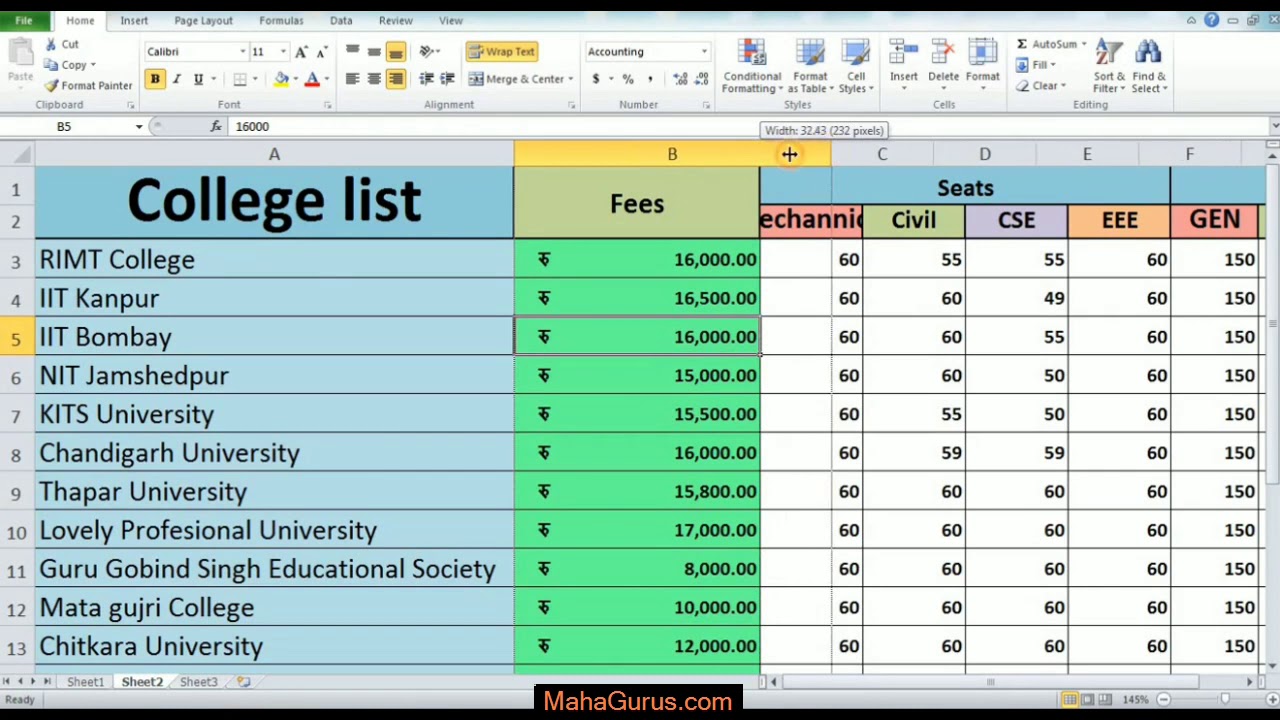
Task: Switch to the Formulas tab
Action: (x=281, y=20)
